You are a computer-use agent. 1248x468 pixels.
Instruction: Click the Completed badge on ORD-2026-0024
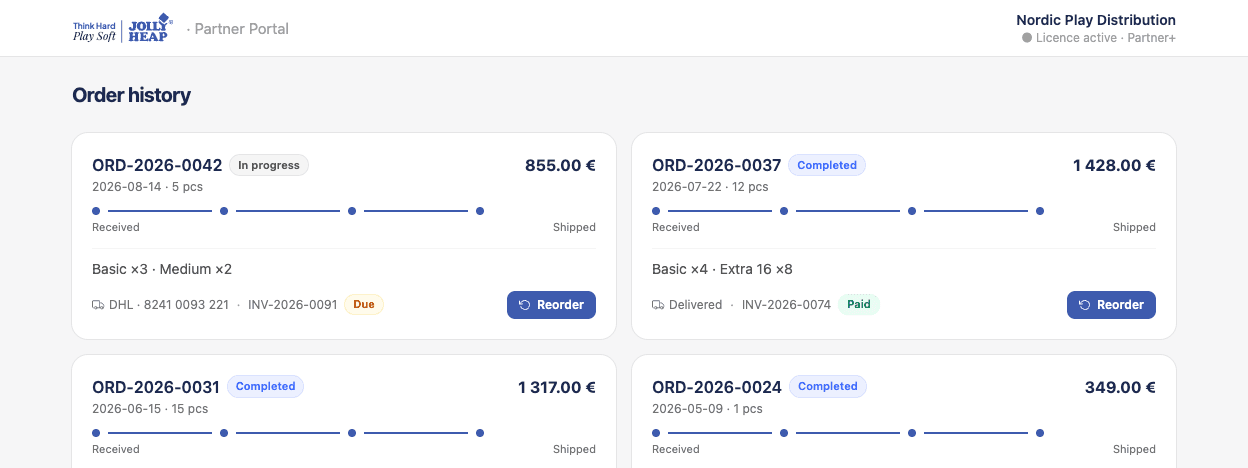(828, 386)
